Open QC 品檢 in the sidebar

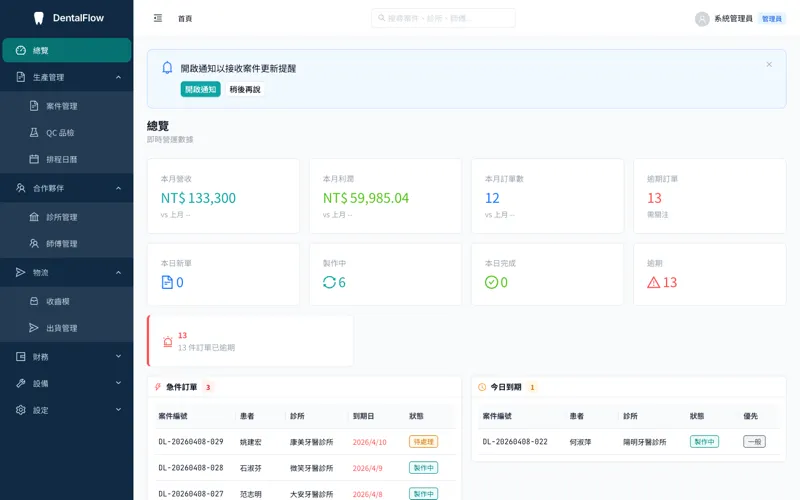(x=66, y=133)
